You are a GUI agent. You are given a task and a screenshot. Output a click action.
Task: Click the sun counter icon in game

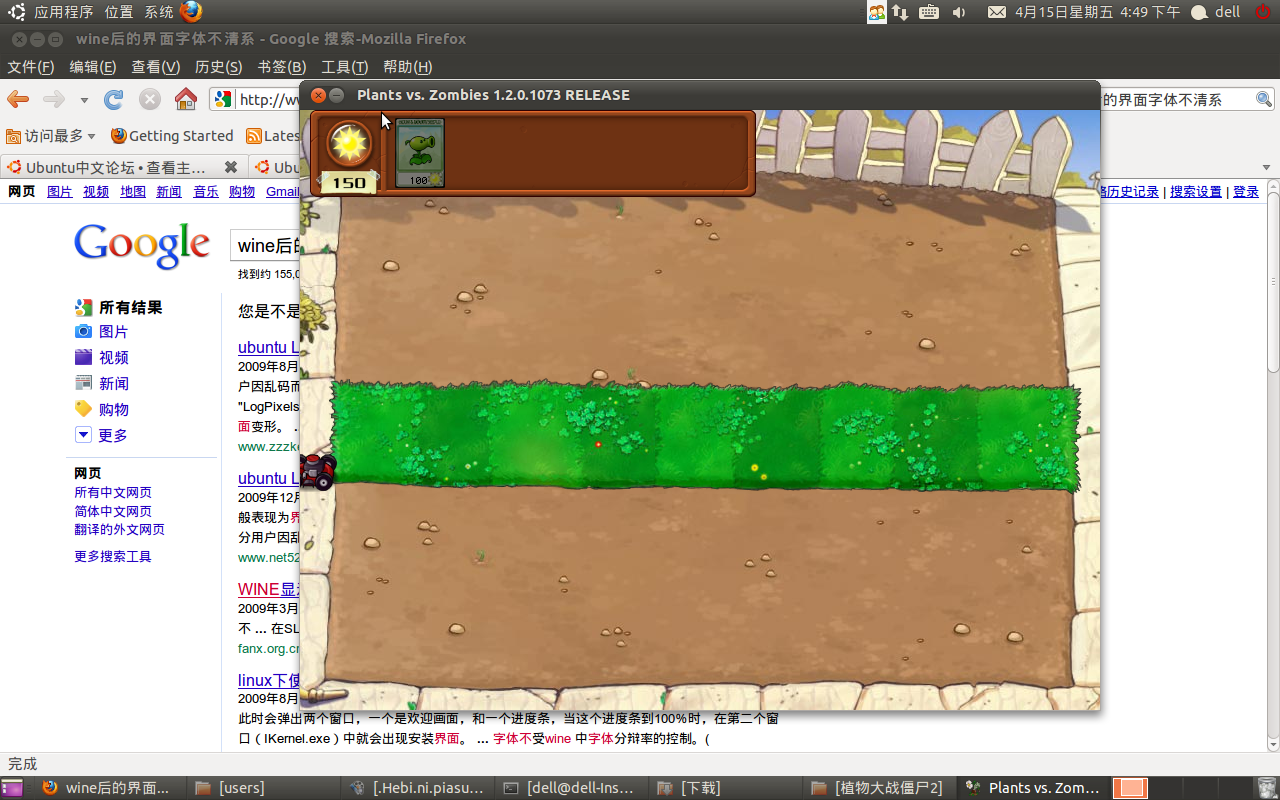click(x=350, y=145)
